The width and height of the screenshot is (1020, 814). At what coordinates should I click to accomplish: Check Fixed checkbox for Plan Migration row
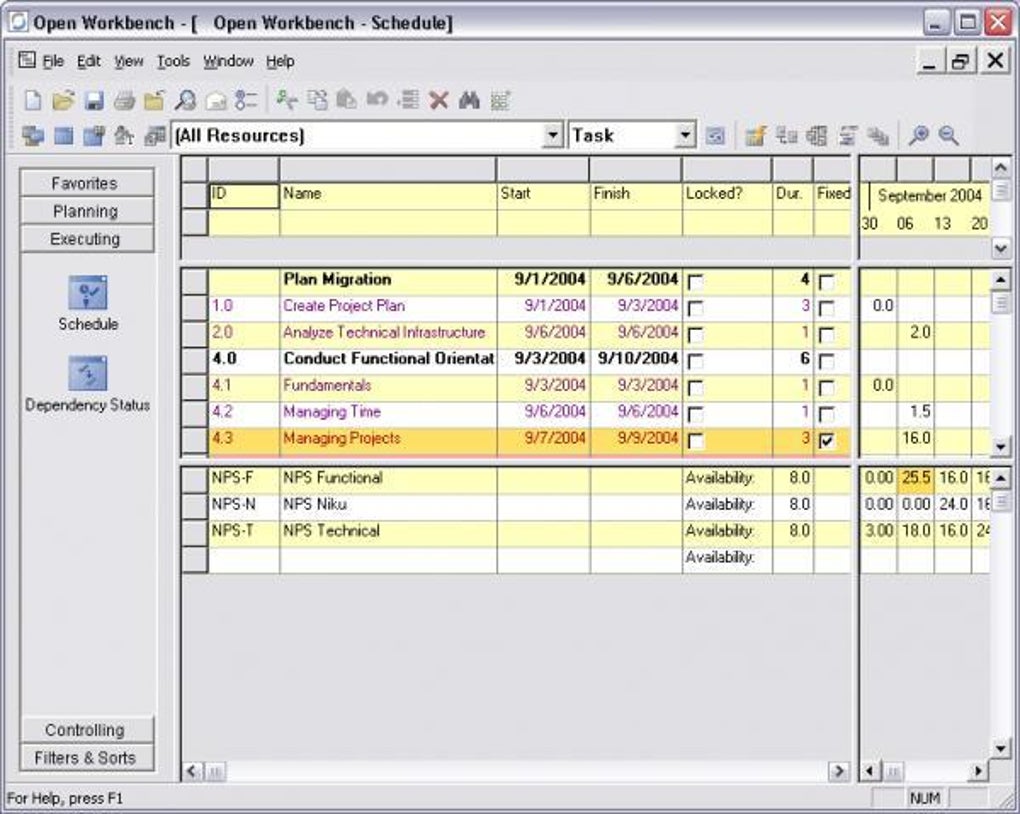click(x=826, y=282)
